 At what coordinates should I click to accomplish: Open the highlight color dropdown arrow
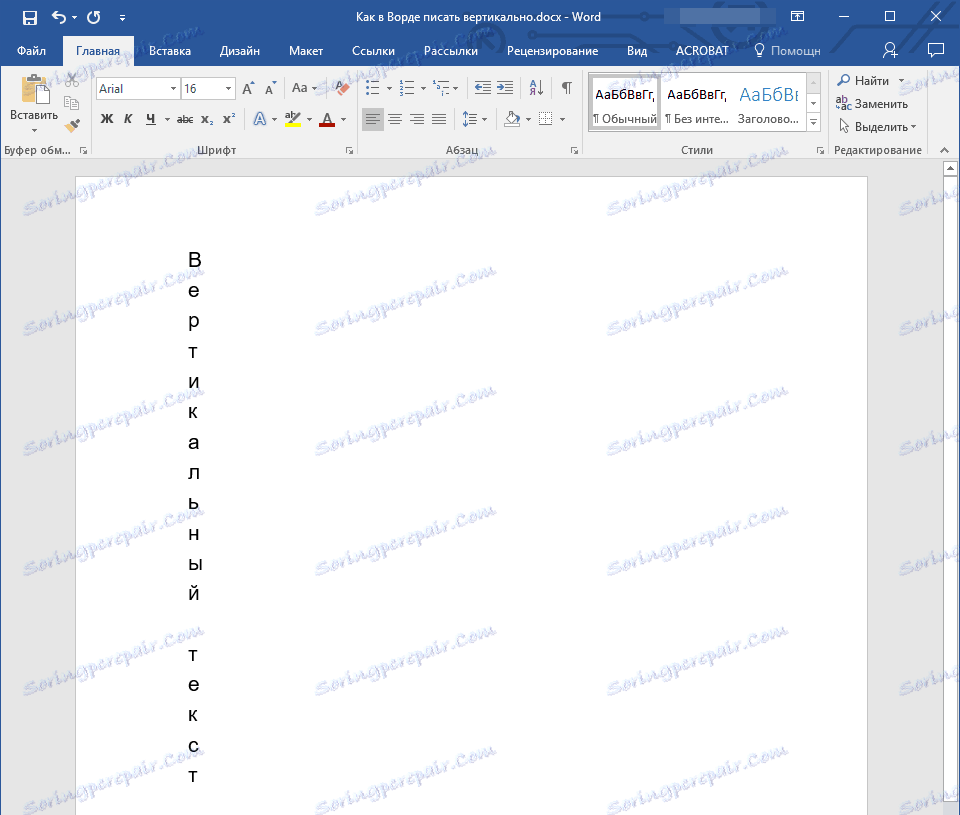(309, 119)
